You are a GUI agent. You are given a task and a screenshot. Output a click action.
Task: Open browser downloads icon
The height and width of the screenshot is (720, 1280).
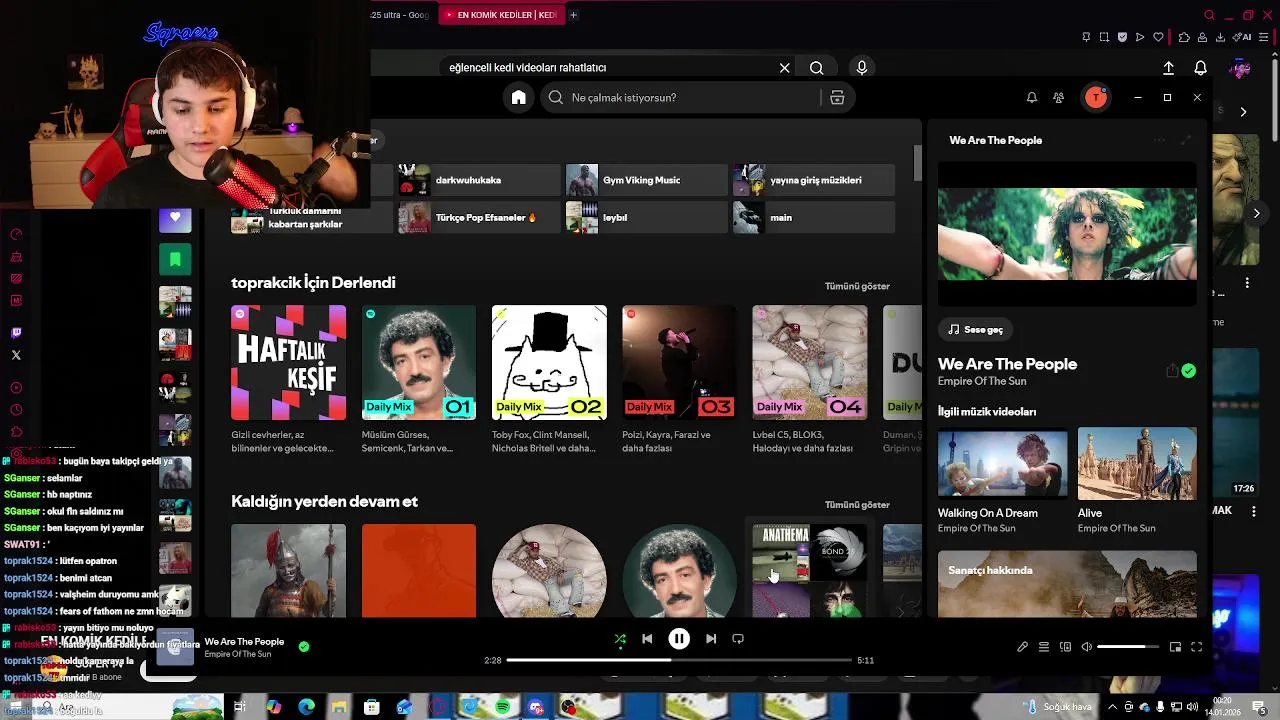1220,37
